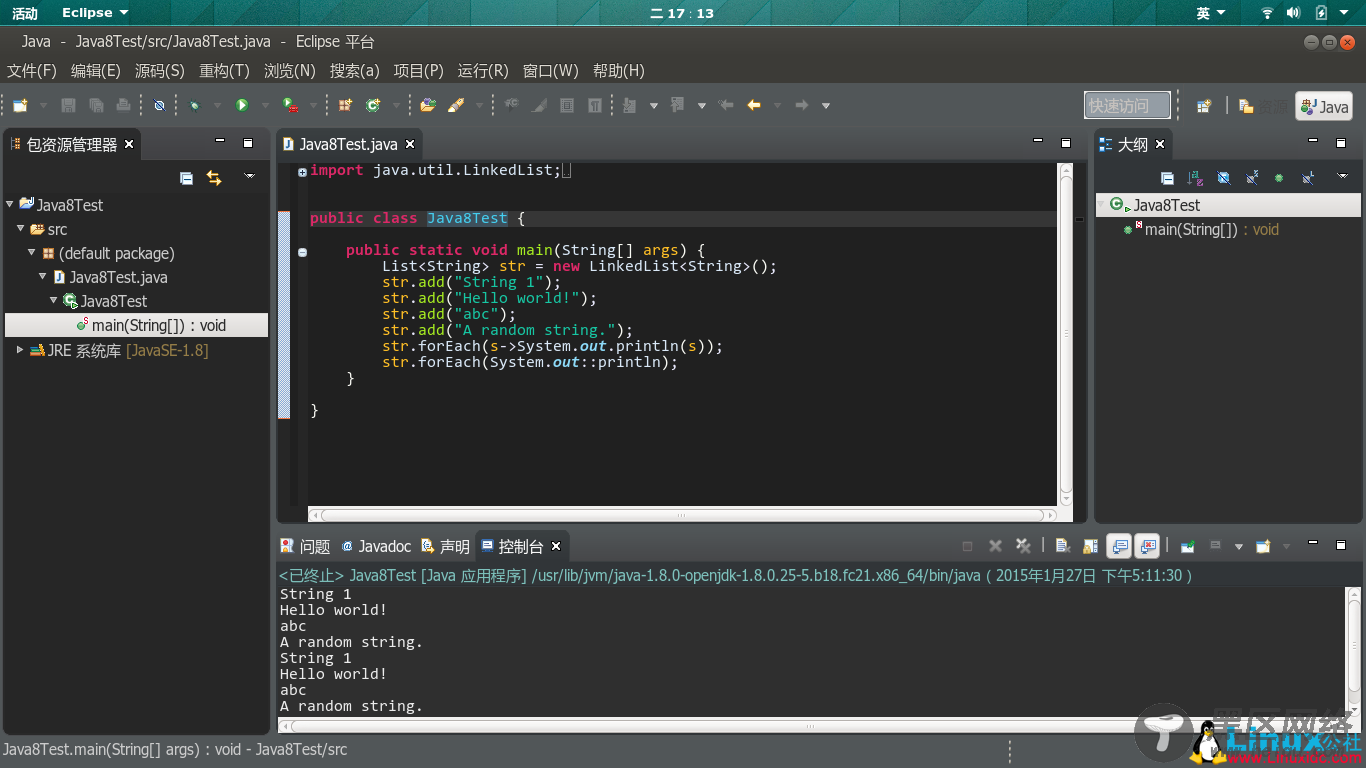1366x768 pixels.
Task: Collapse all in 包资源管理器
Action: tap(186, 178)
